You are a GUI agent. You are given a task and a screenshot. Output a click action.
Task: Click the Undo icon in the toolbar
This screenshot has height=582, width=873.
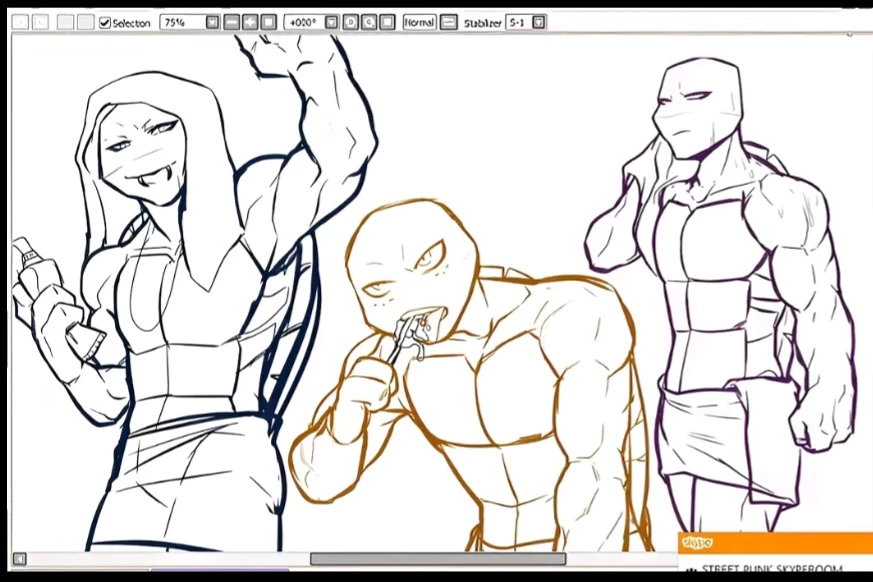20,22
